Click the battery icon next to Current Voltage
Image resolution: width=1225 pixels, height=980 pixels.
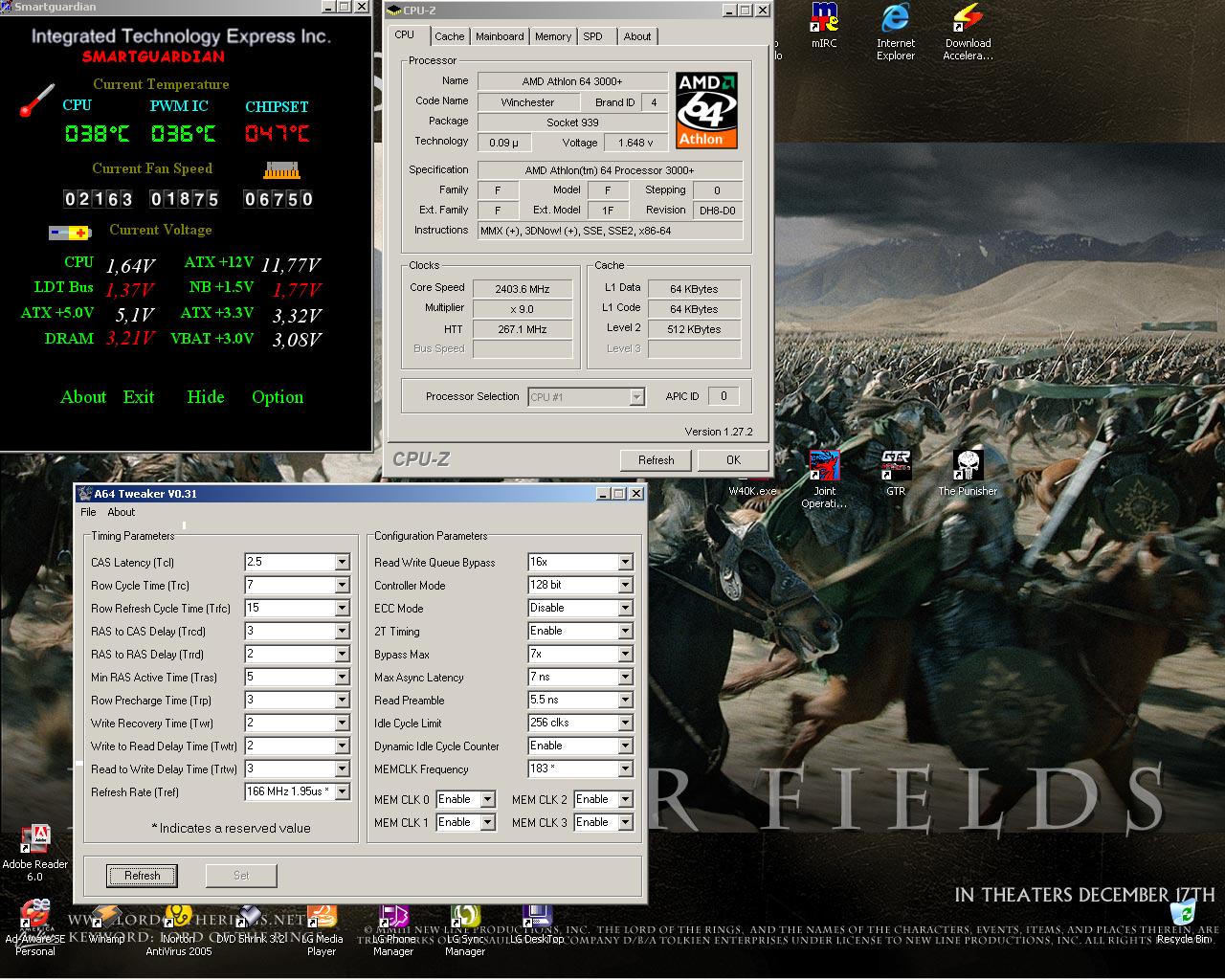70,233
